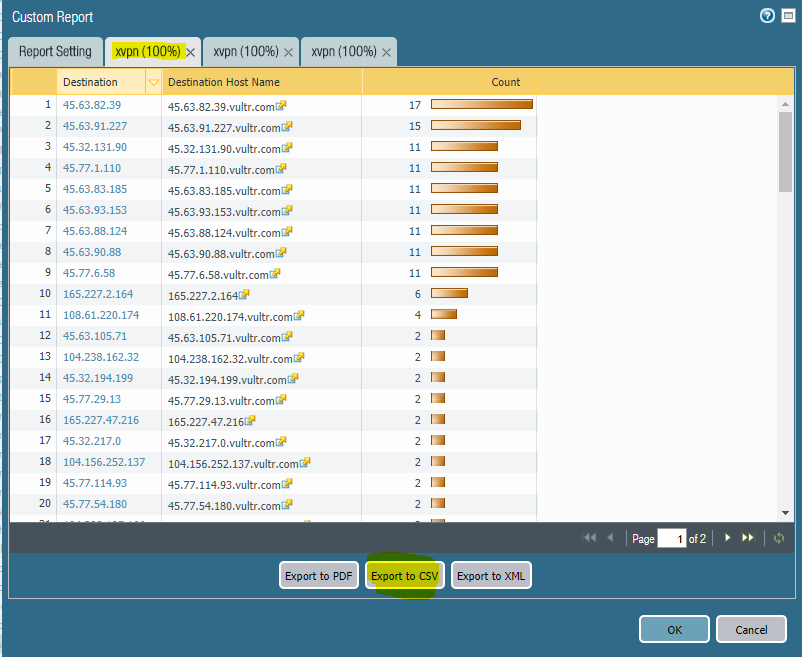
Task: Click the icon beside 108.61.220.174.vultr.com
Action: [299, 315]
